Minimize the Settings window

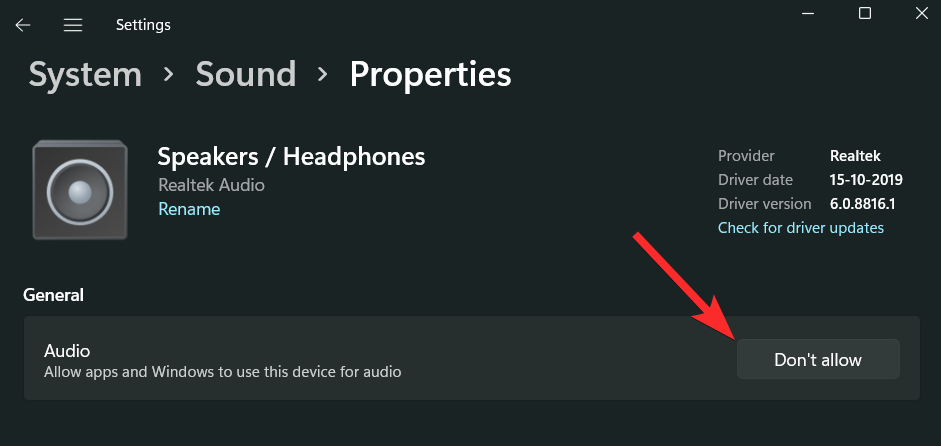808,13
